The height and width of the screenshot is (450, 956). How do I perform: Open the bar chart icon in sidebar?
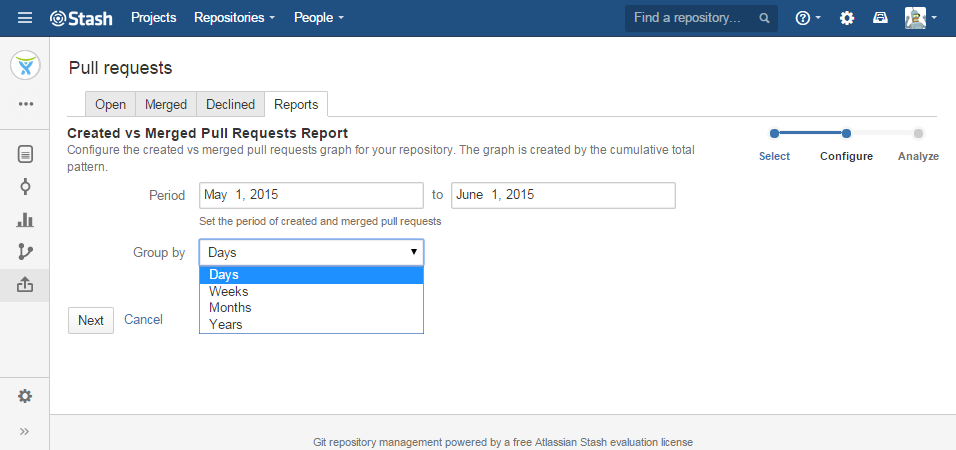[x=25, y=219]
